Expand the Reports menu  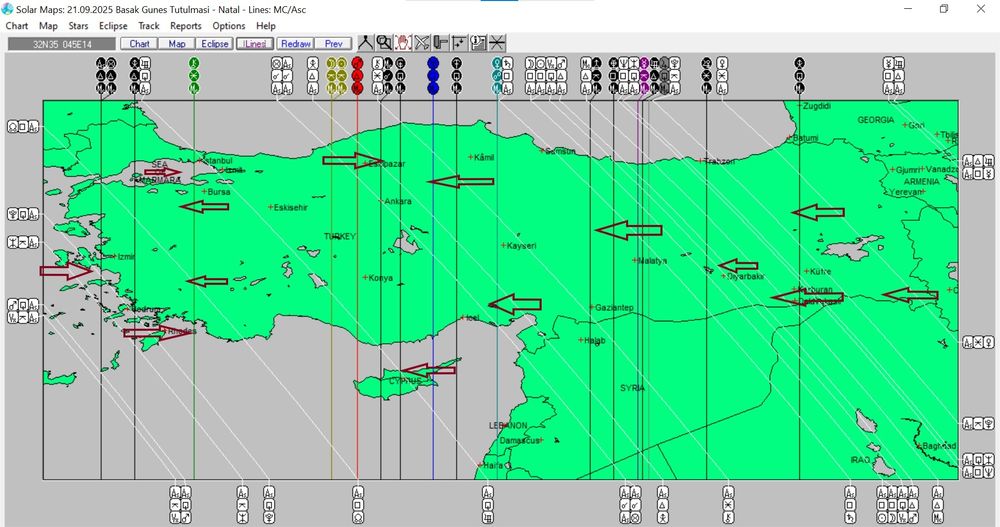point(186,26)
